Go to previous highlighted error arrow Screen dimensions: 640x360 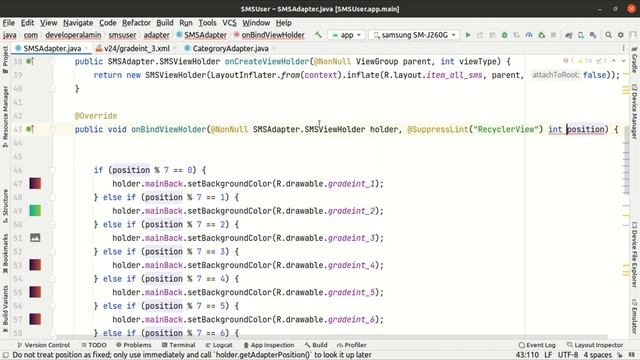613,61
